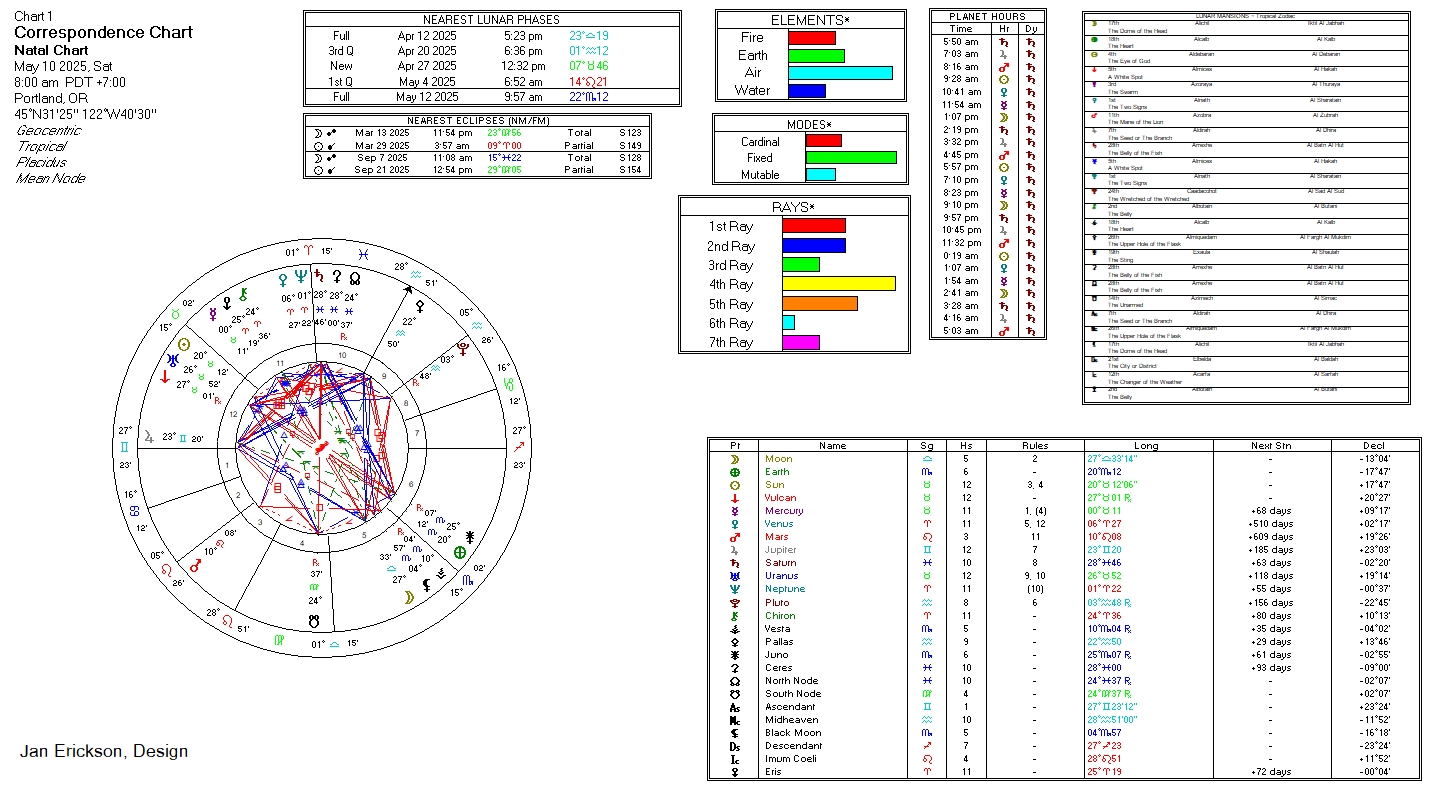Click the Neptune trident glyph in the table
This screenshot has height=789, width=1437.
[735, 589]
